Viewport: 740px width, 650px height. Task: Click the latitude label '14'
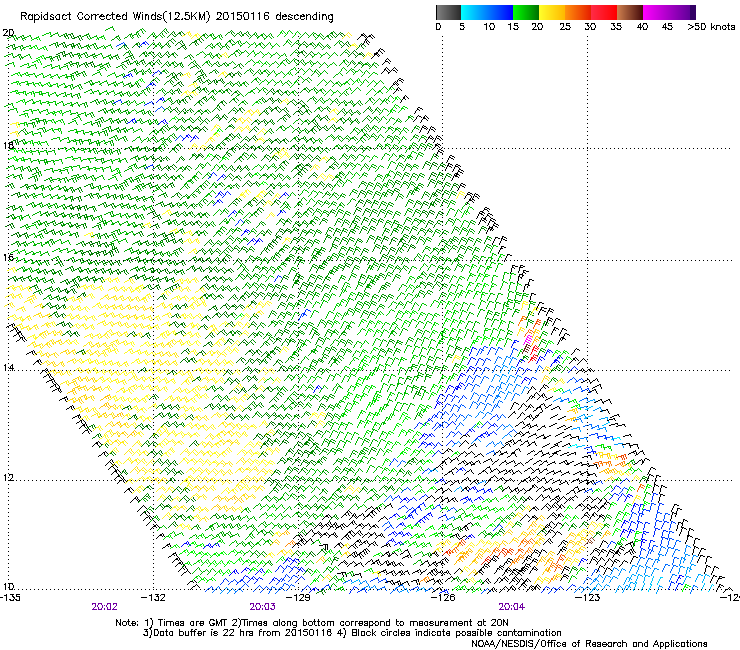8,367
